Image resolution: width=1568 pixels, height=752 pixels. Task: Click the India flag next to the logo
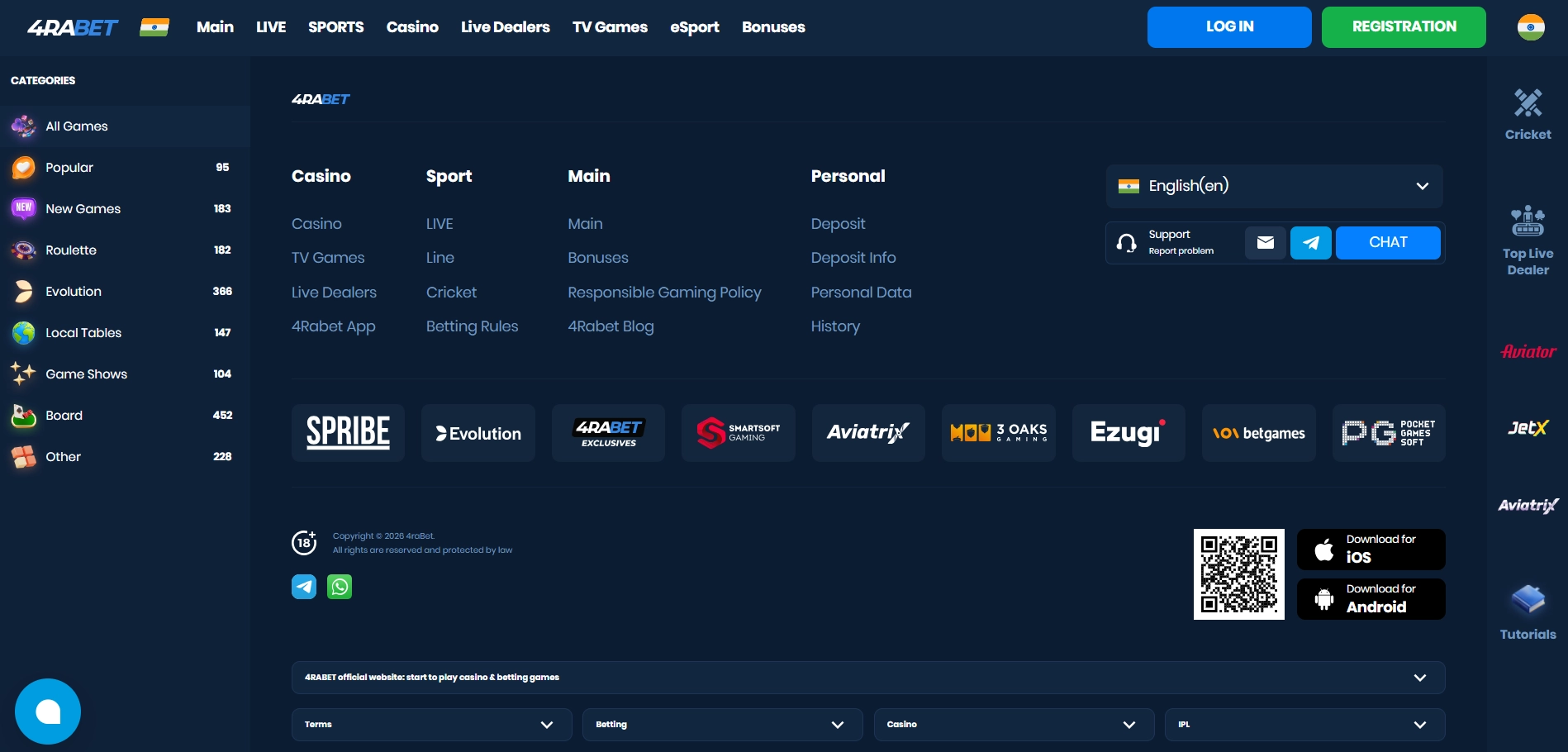pos(154,27)
